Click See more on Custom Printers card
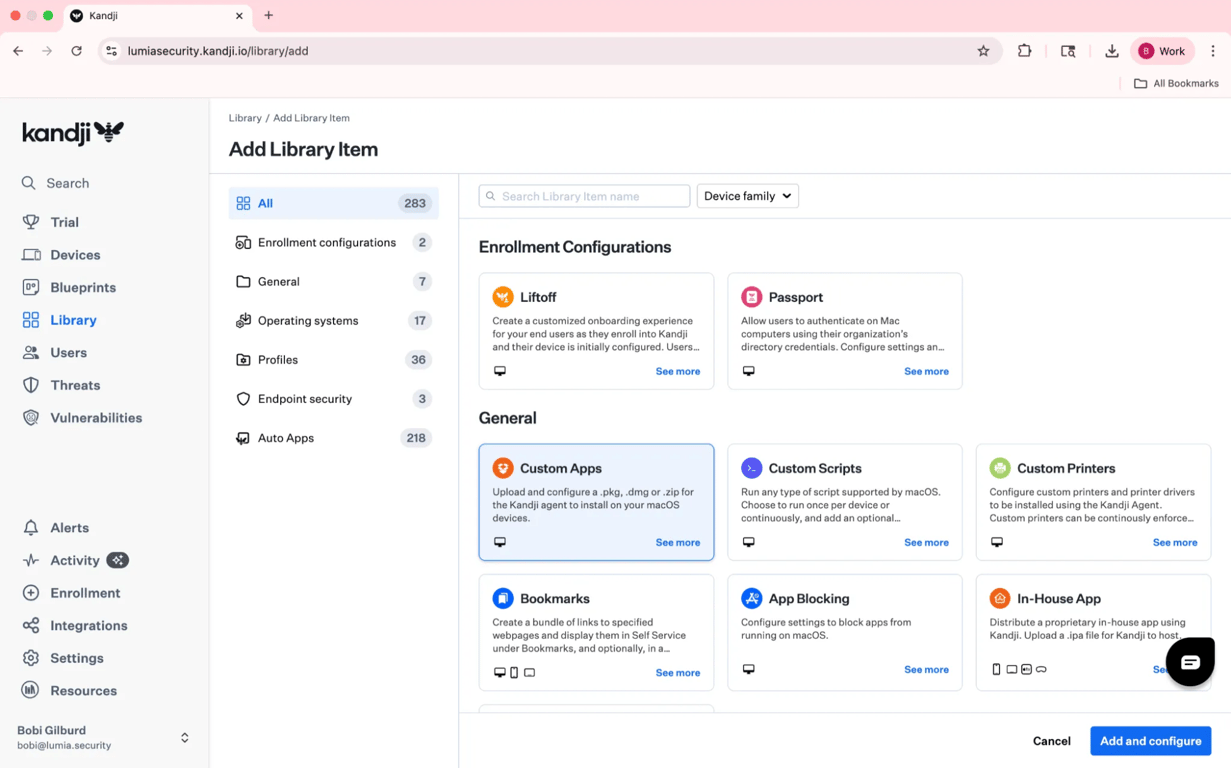Image resolution: width=1231 pixels, height=768 pixels. point(1175,542)
